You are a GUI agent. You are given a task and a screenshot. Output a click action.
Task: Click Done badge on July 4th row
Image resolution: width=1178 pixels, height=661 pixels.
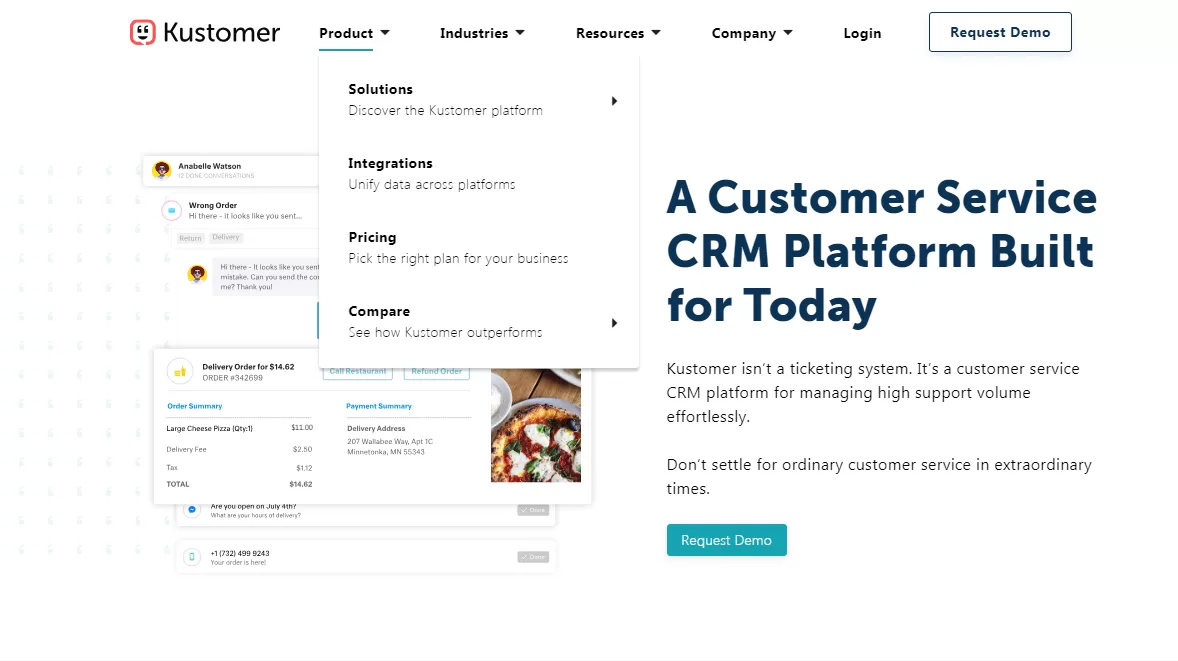tap(533, 510)
